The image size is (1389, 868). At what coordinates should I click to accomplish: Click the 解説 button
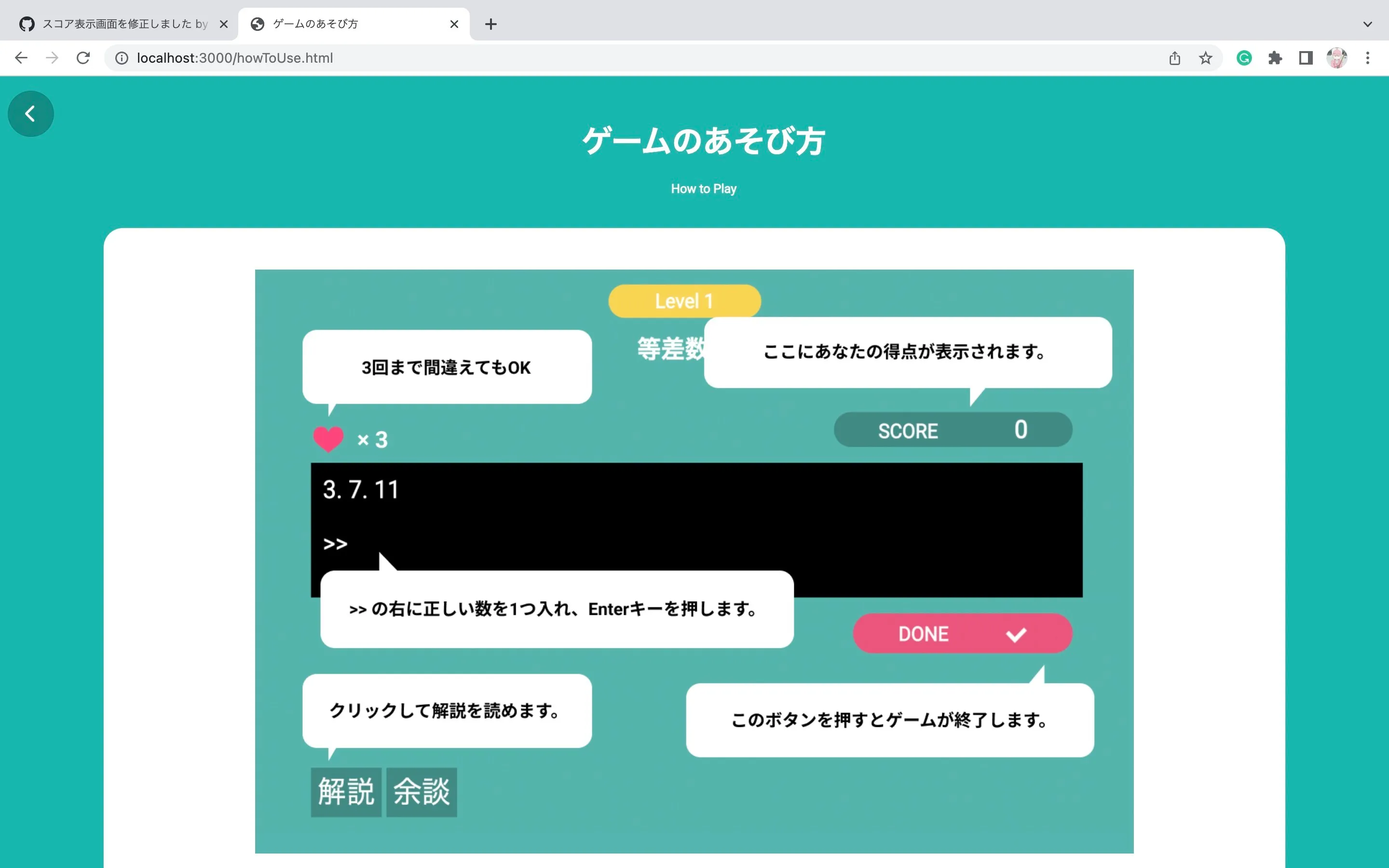tap(345, 792)
